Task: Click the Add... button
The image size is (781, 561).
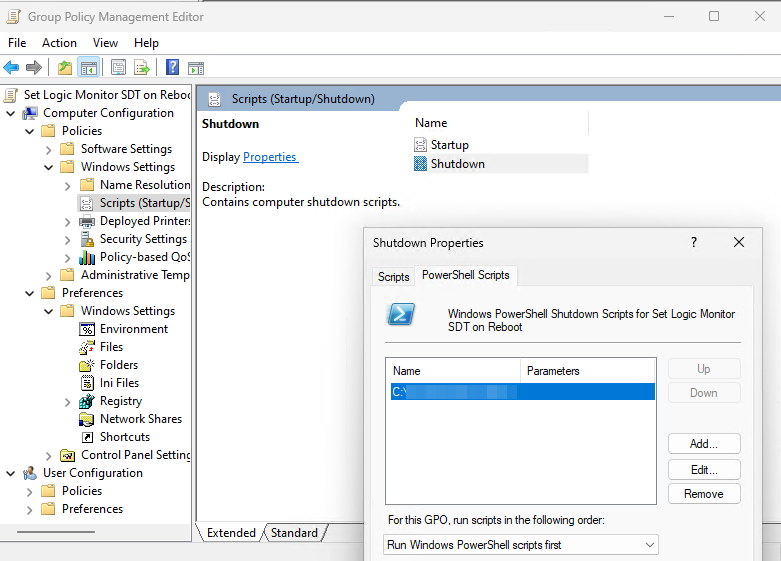Action: 703,444
